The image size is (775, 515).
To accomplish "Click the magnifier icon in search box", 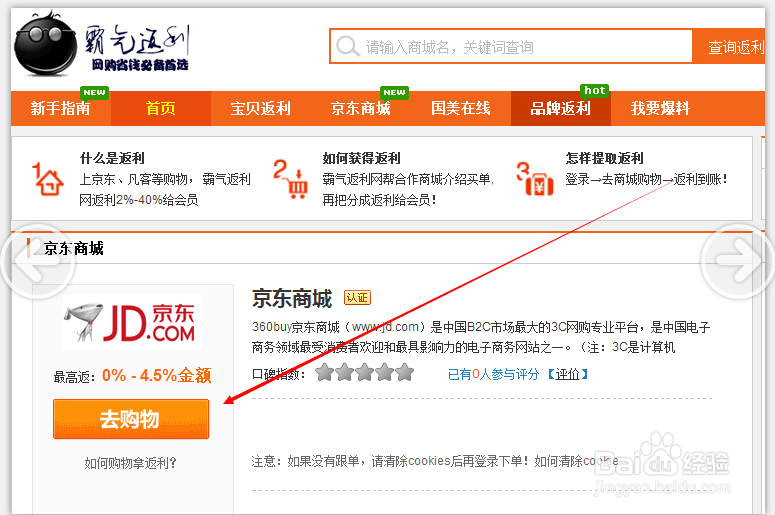I will coord(347,46).
